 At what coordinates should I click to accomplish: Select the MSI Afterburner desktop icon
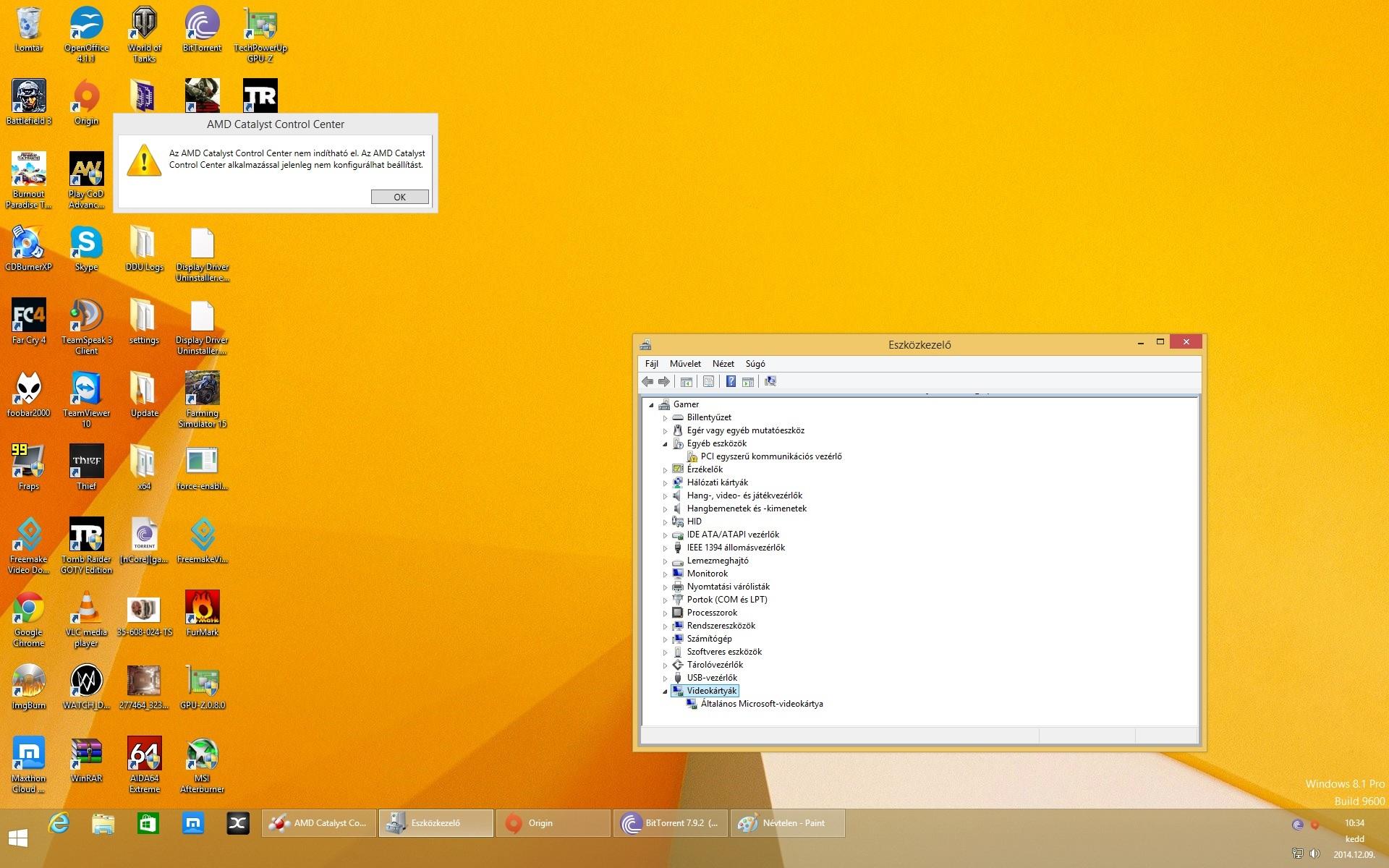202,765
